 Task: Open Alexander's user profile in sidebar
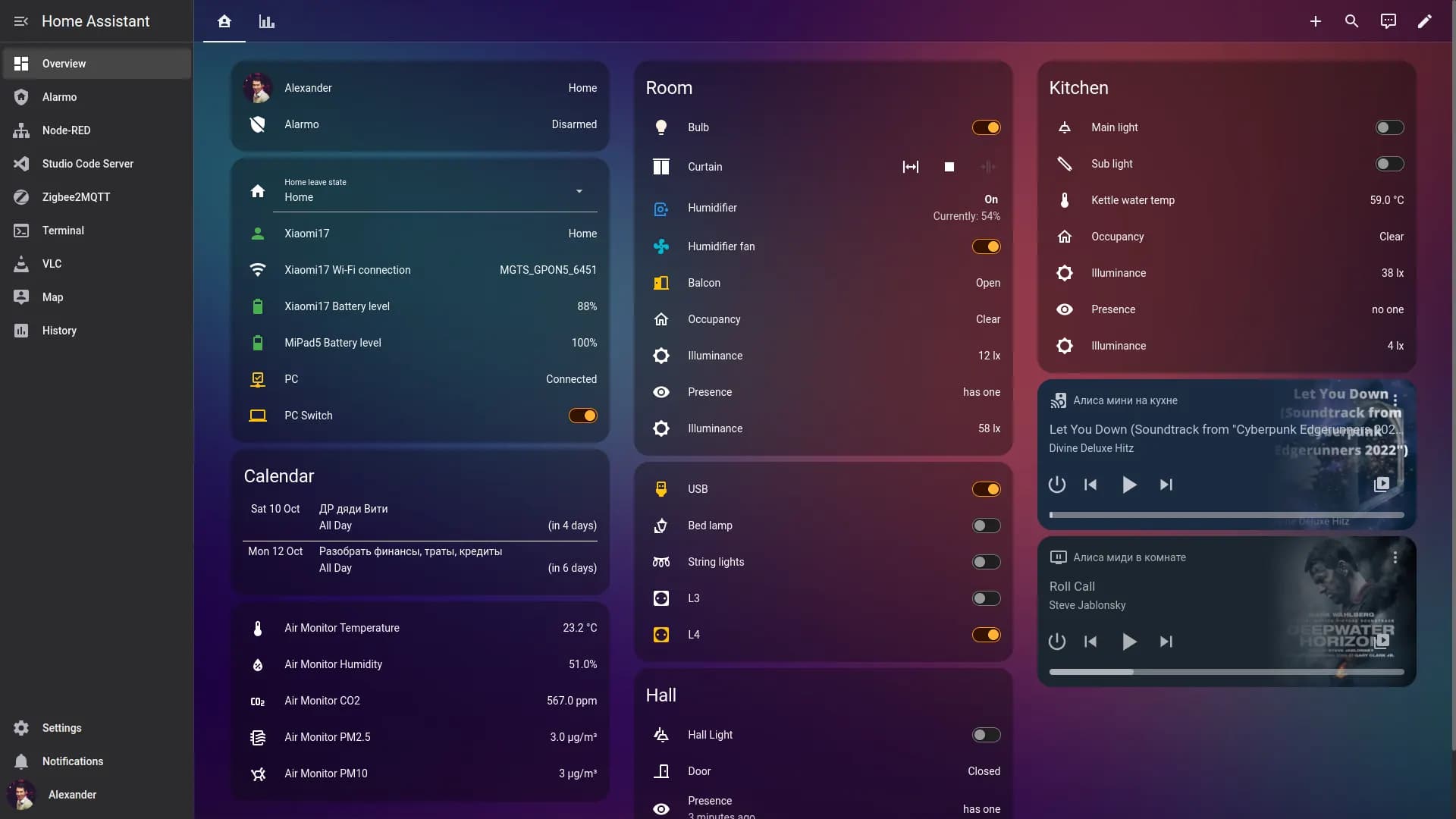pyautogui.click(x=96, y=795)
